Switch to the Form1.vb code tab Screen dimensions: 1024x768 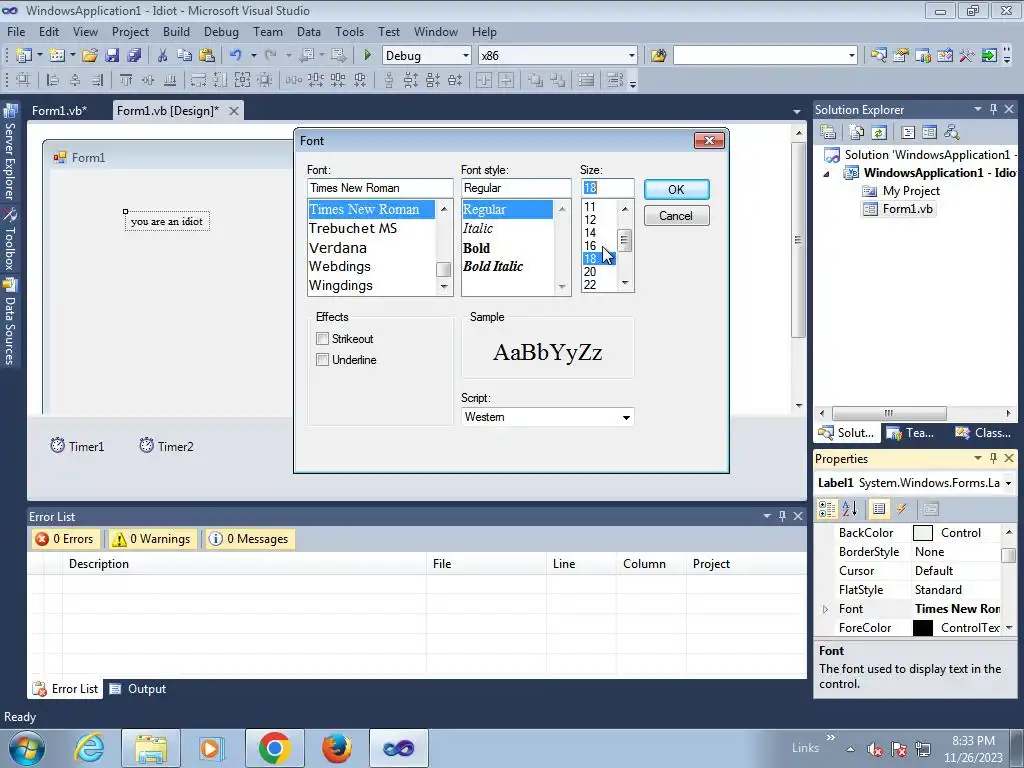coord(59,110)
